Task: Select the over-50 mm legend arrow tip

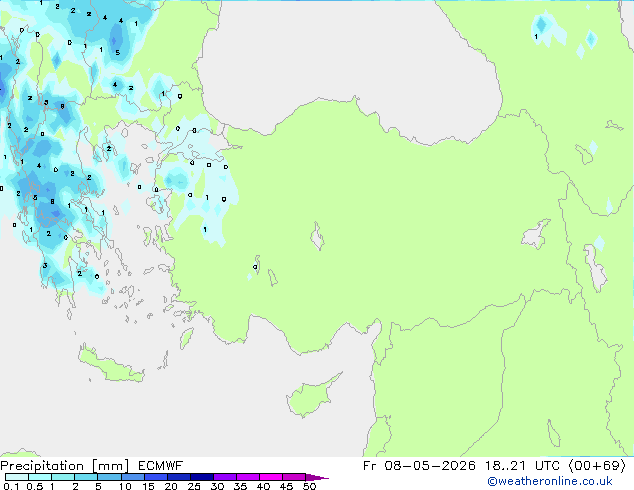Action: (x=317, y=478)
